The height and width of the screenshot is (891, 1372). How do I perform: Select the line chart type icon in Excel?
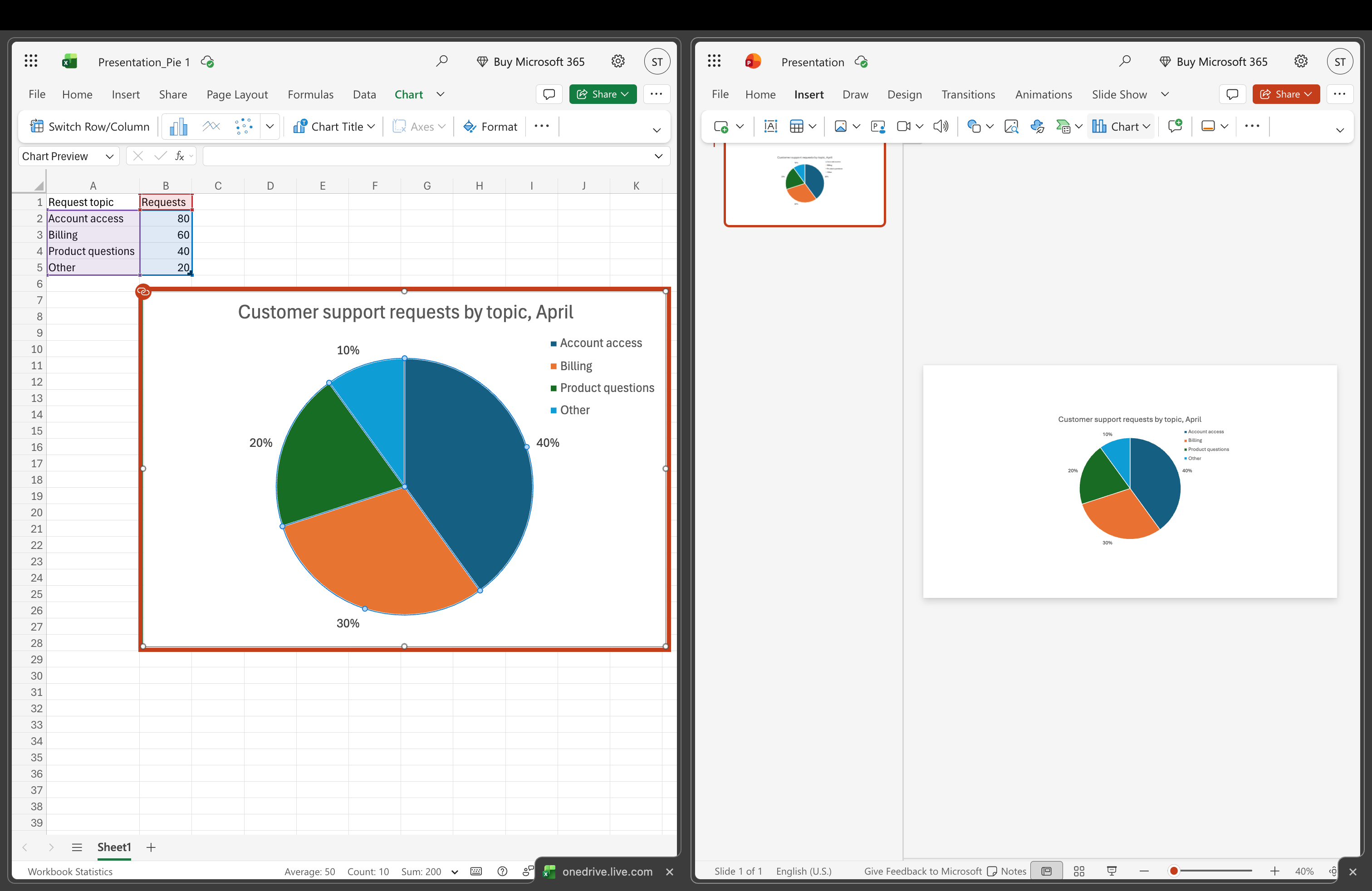[x=211, y=126]
